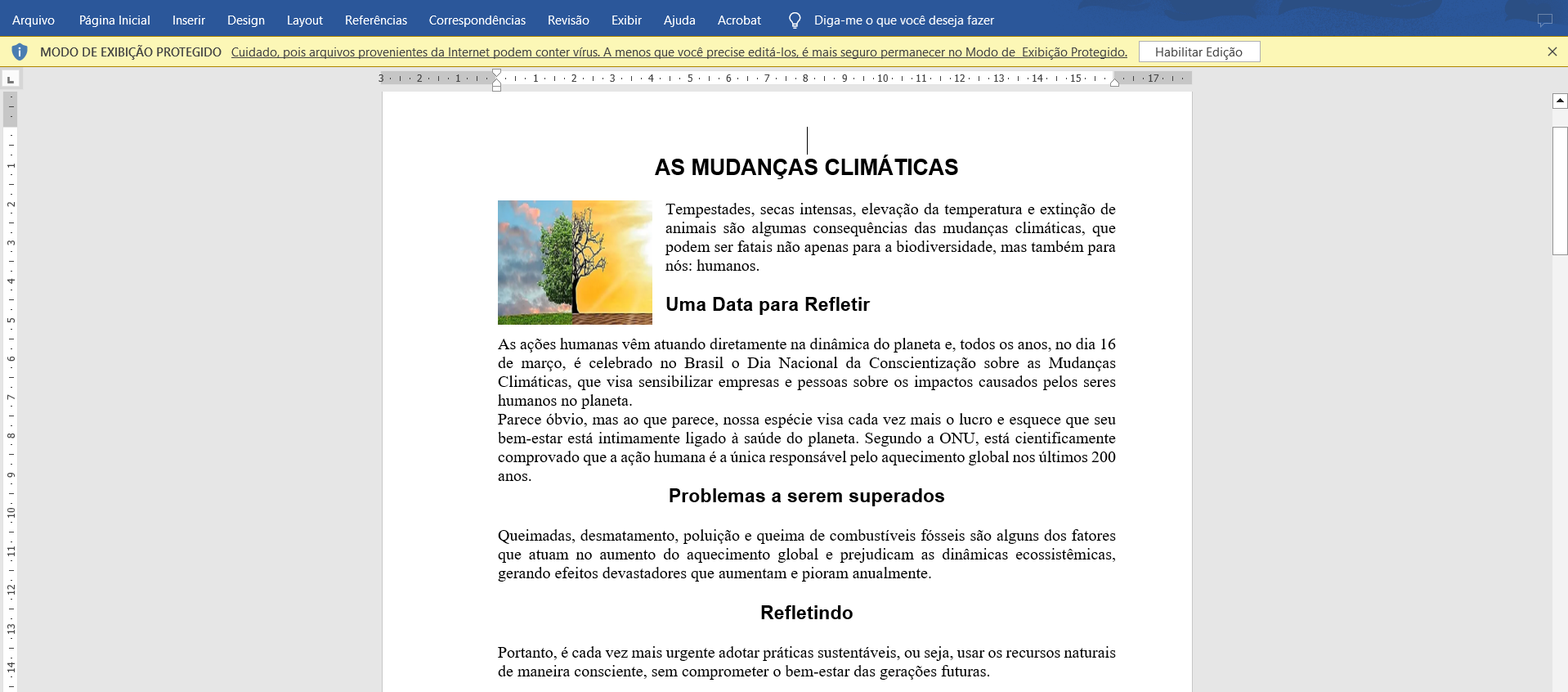Click the right indent ruler marker

(1114, 82)
